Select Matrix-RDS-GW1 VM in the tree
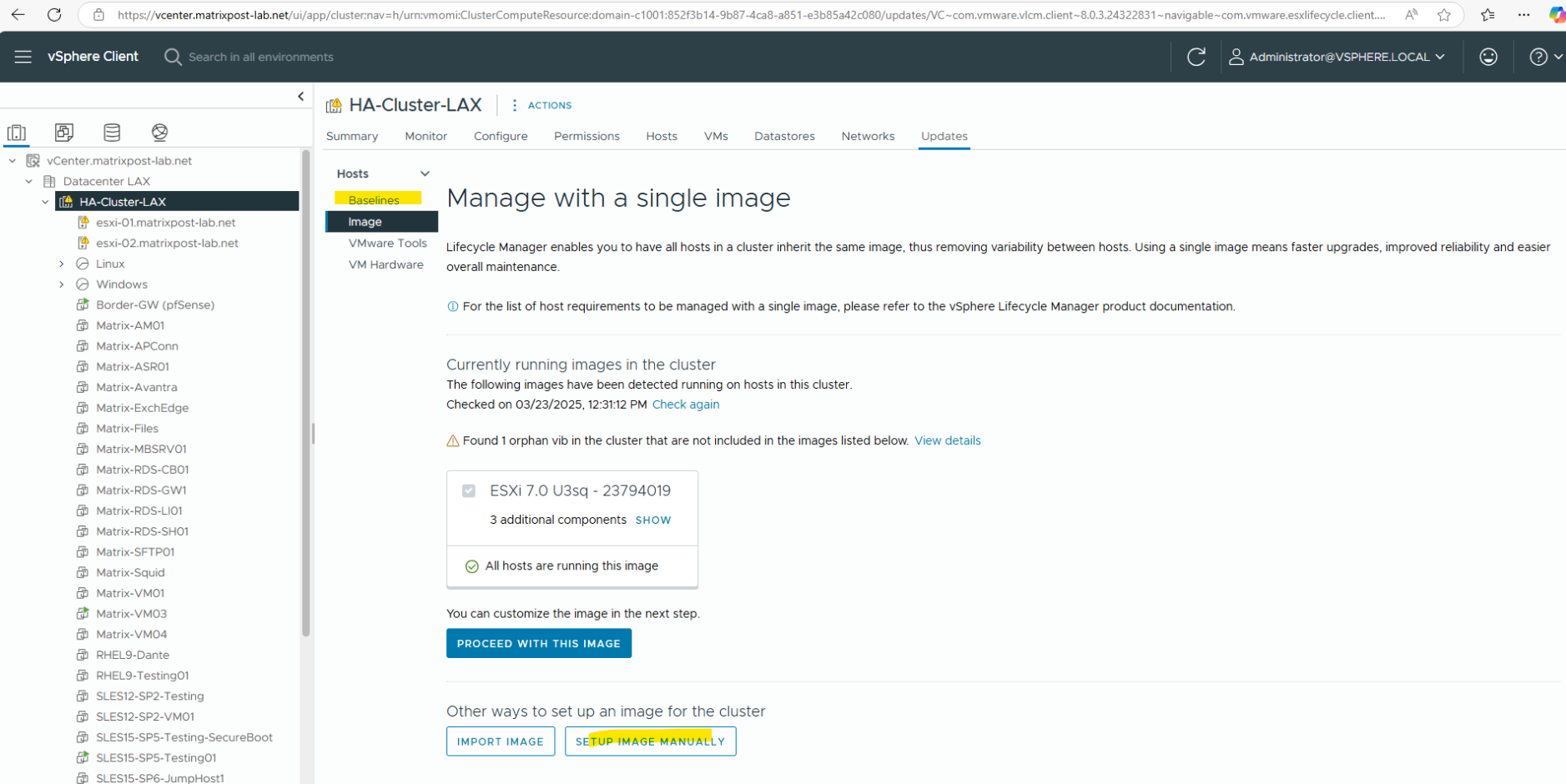This screenshot has height=784, width=1566. click(x=141, y=490)
